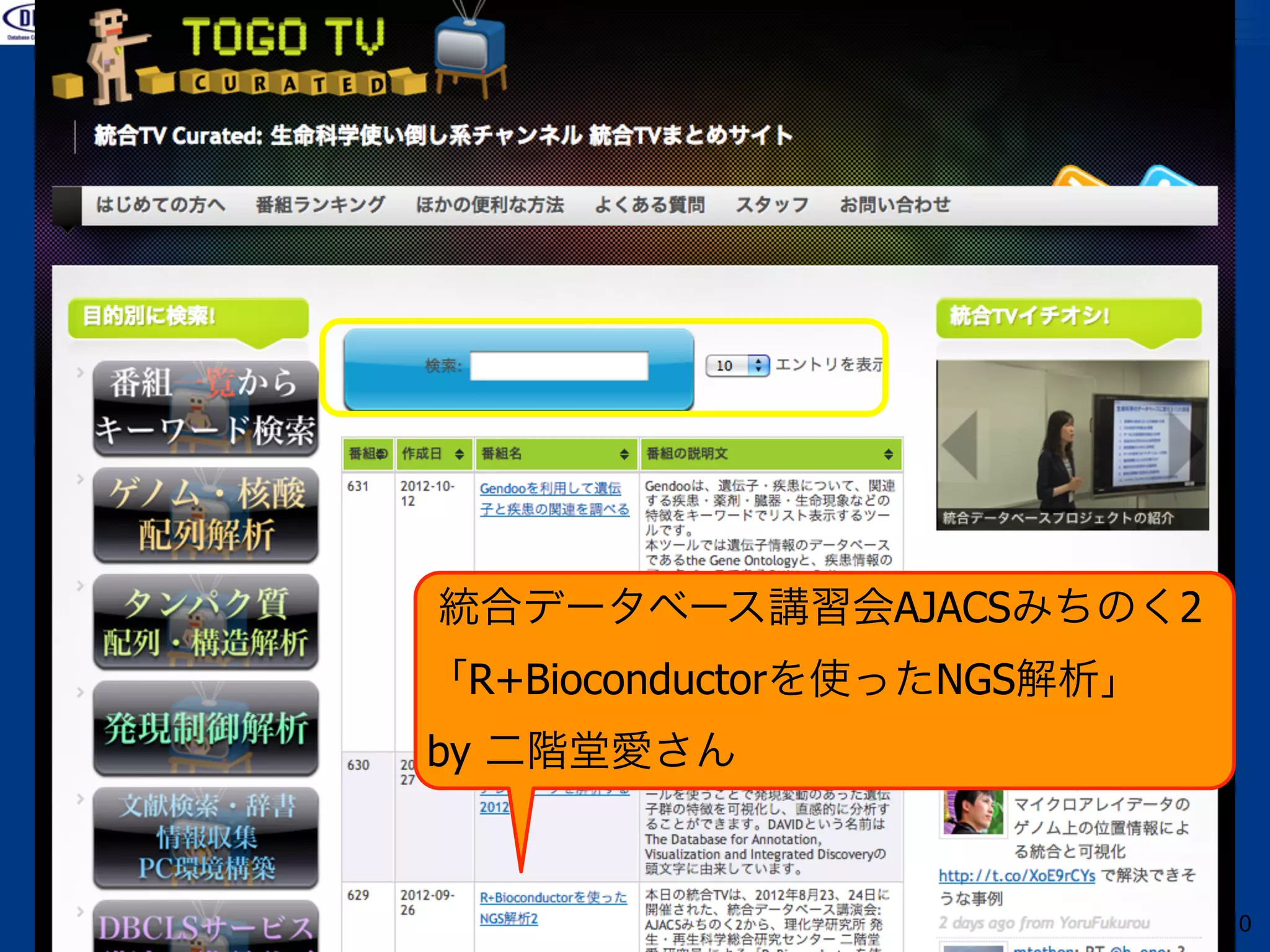Open スタッフ menu item

tap(772, 205)
